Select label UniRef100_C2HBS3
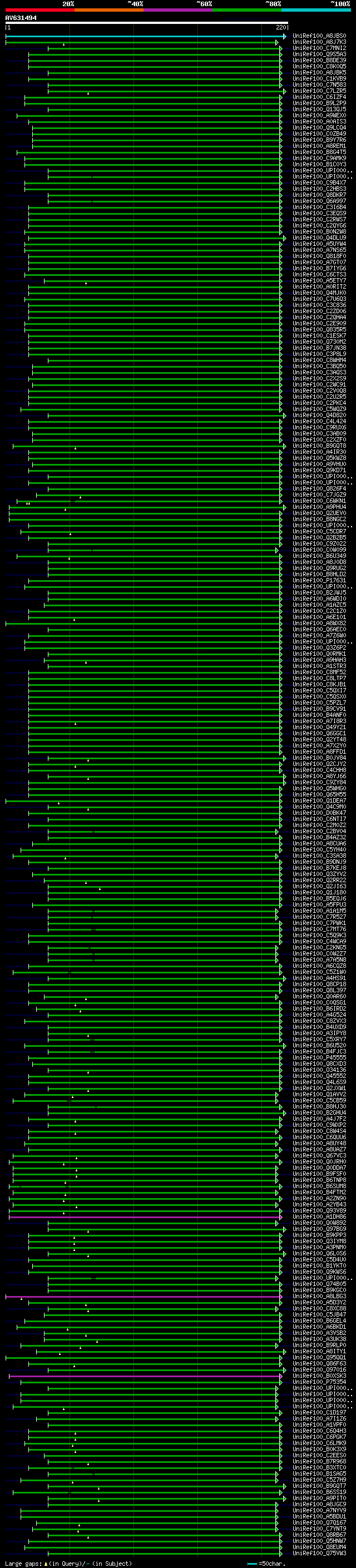This screenshot has height=1568, width=356. (319, 189)
